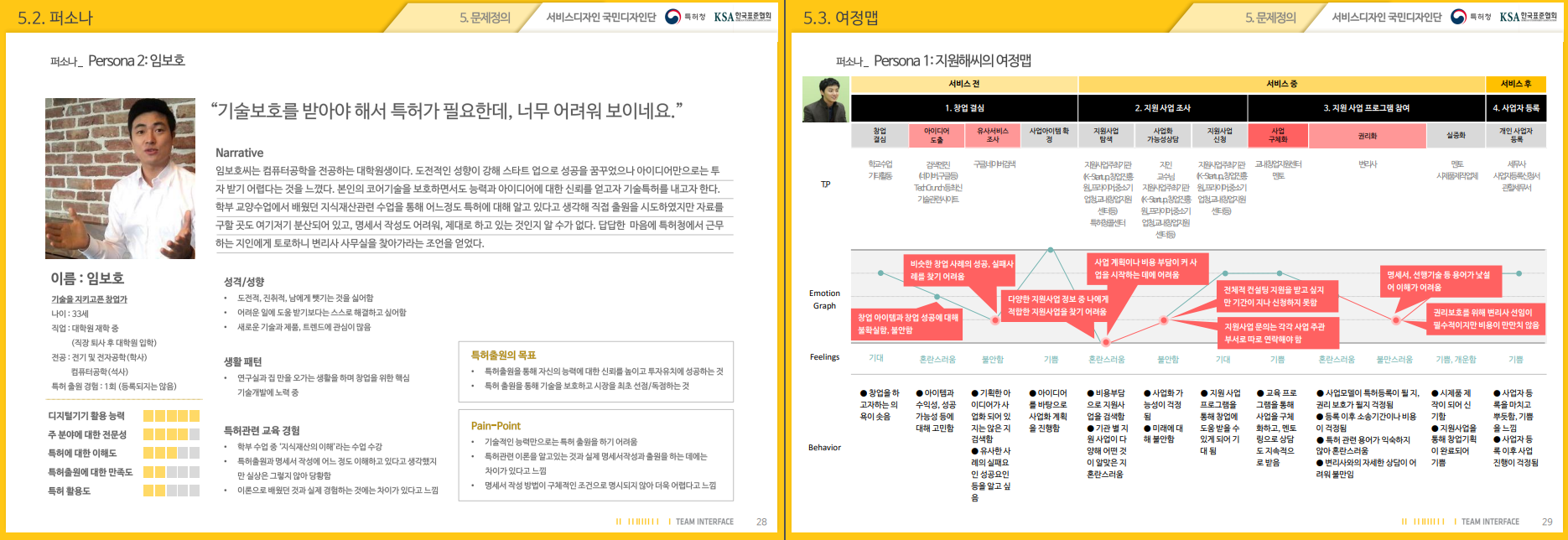Click the KSA logo on the Persona slide

(x=742, y=17)
